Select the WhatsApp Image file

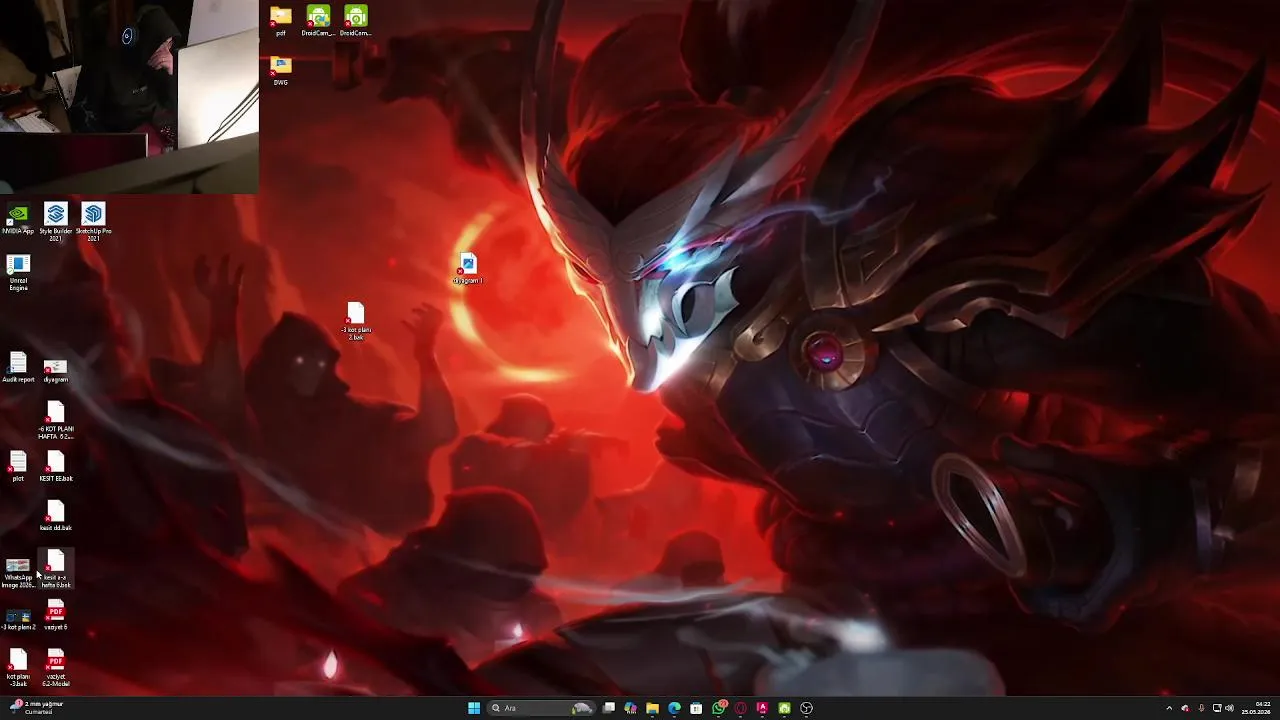[18, 573]
